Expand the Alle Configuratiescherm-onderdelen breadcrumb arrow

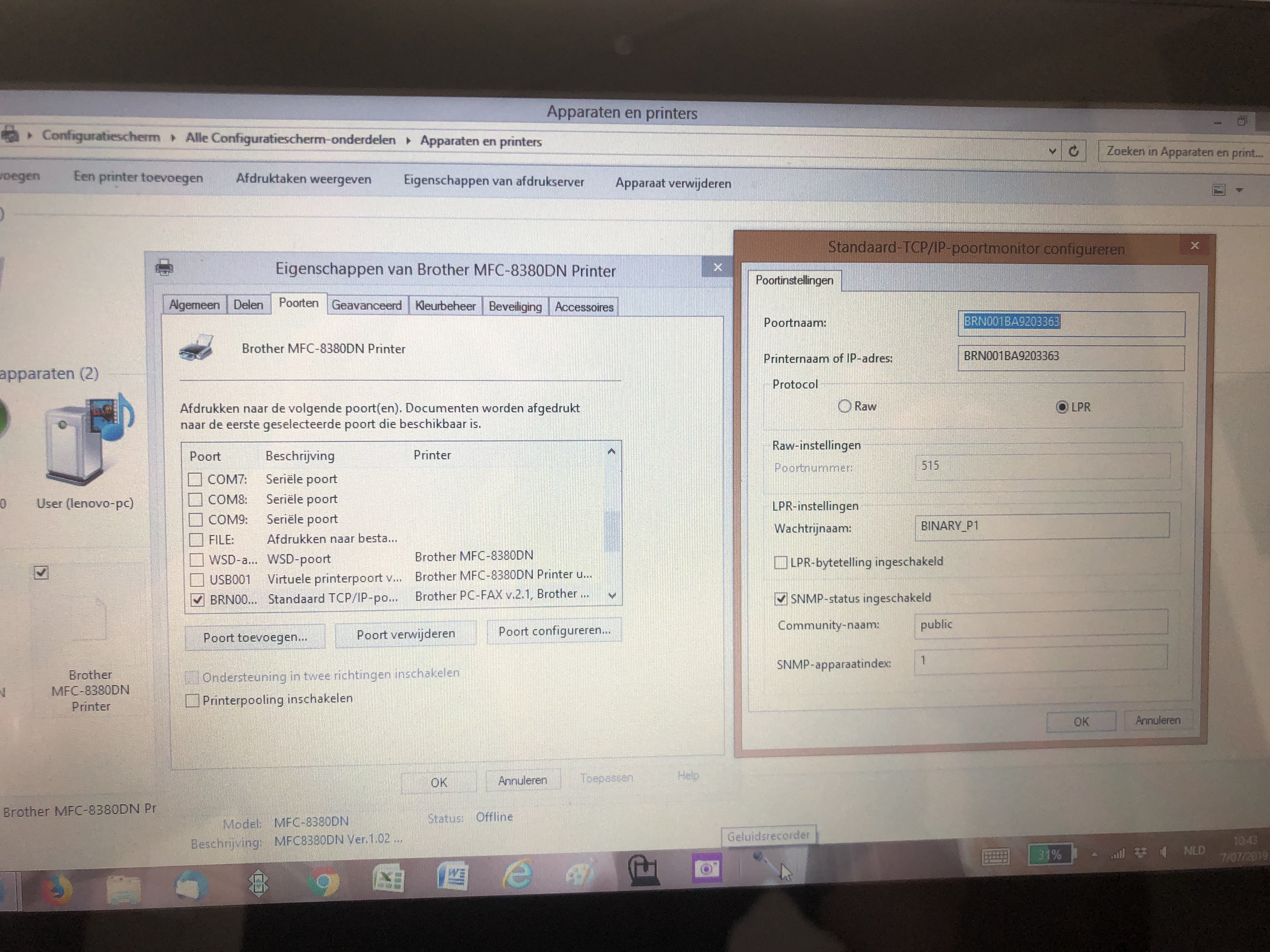408,141
